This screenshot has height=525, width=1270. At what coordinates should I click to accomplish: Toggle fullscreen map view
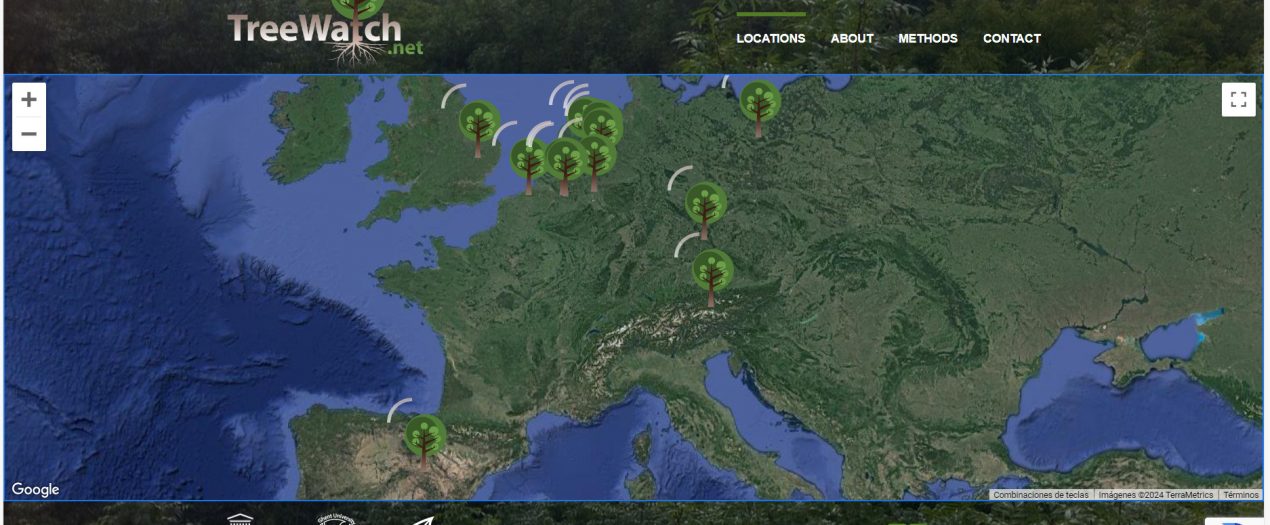1238,99
